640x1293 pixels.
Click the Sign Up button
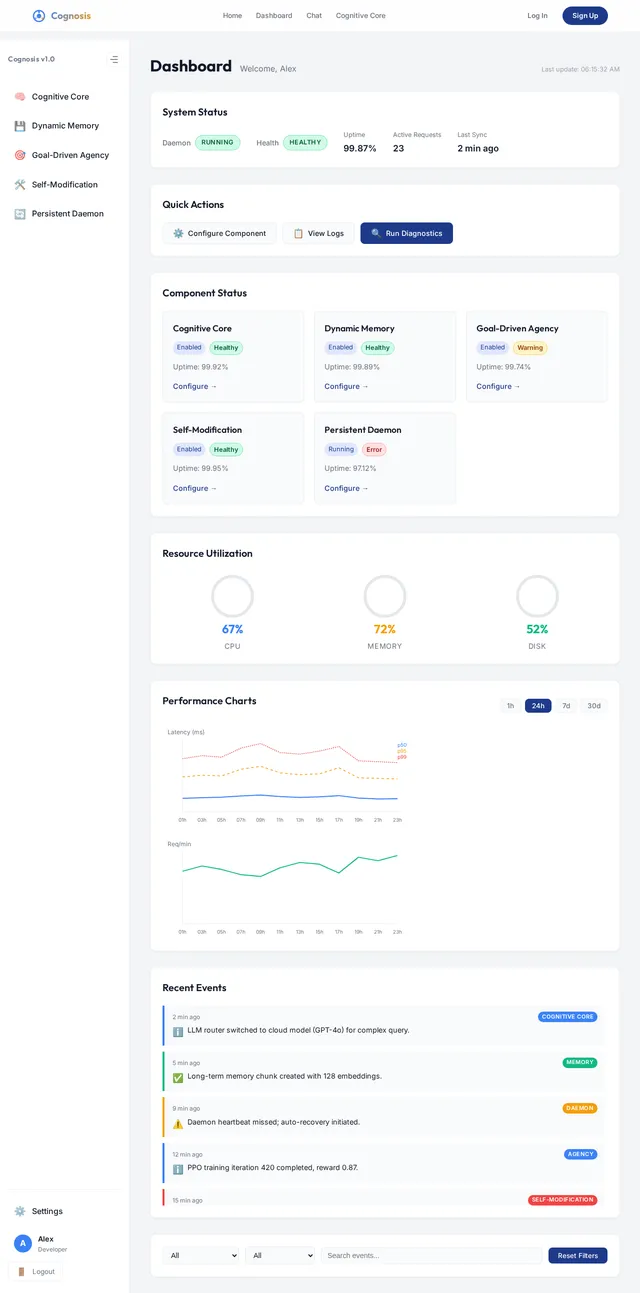(585, 16)
